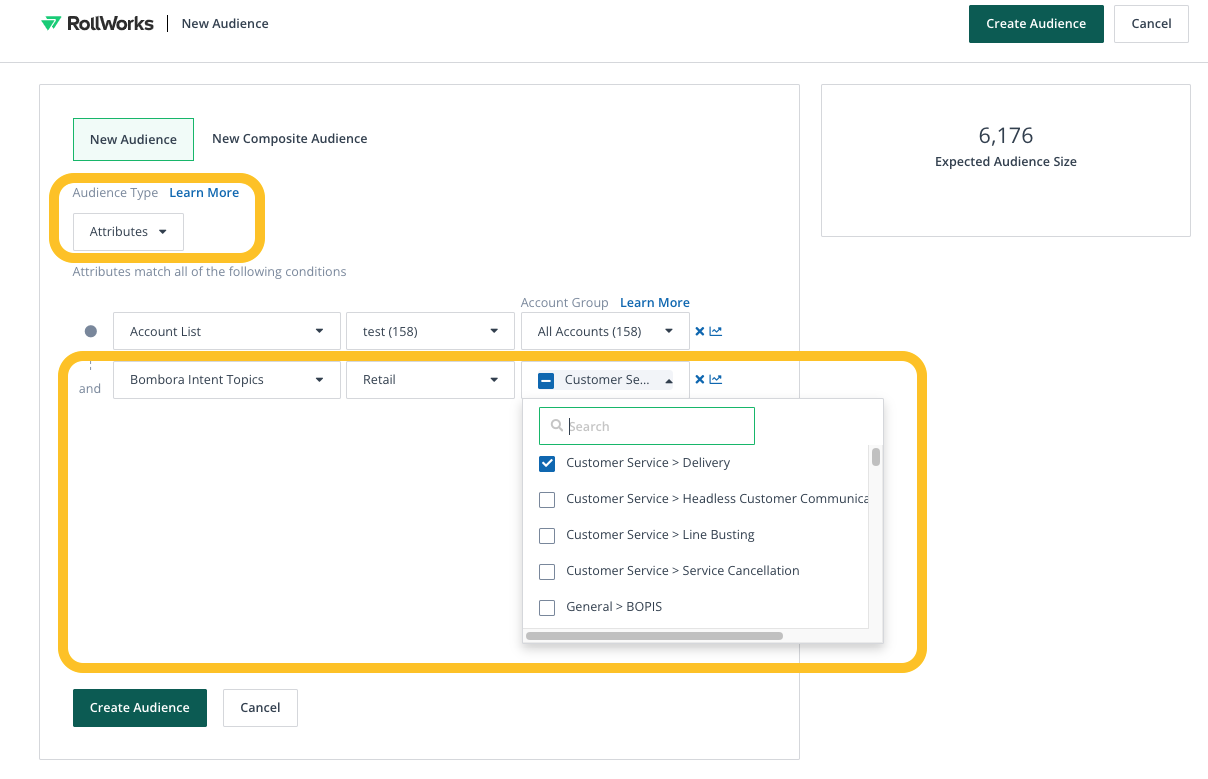1208x779 pixels.
Task: Click Create Audience below the conditions
Action: click(x=140, y=707)
